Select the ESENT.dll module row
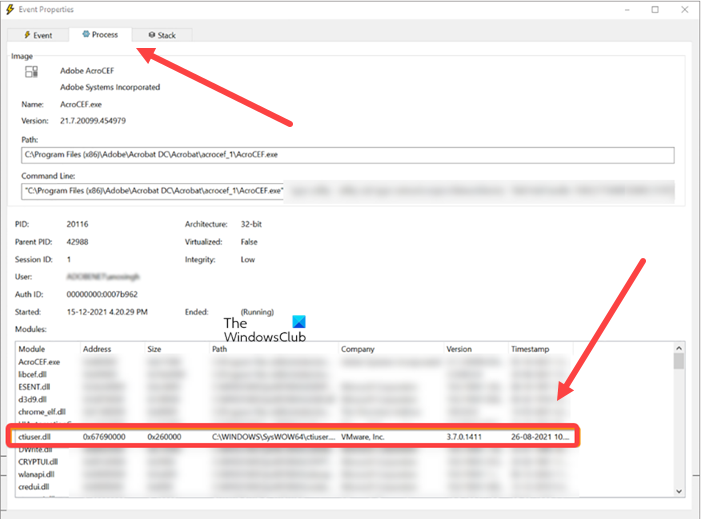 295,387
